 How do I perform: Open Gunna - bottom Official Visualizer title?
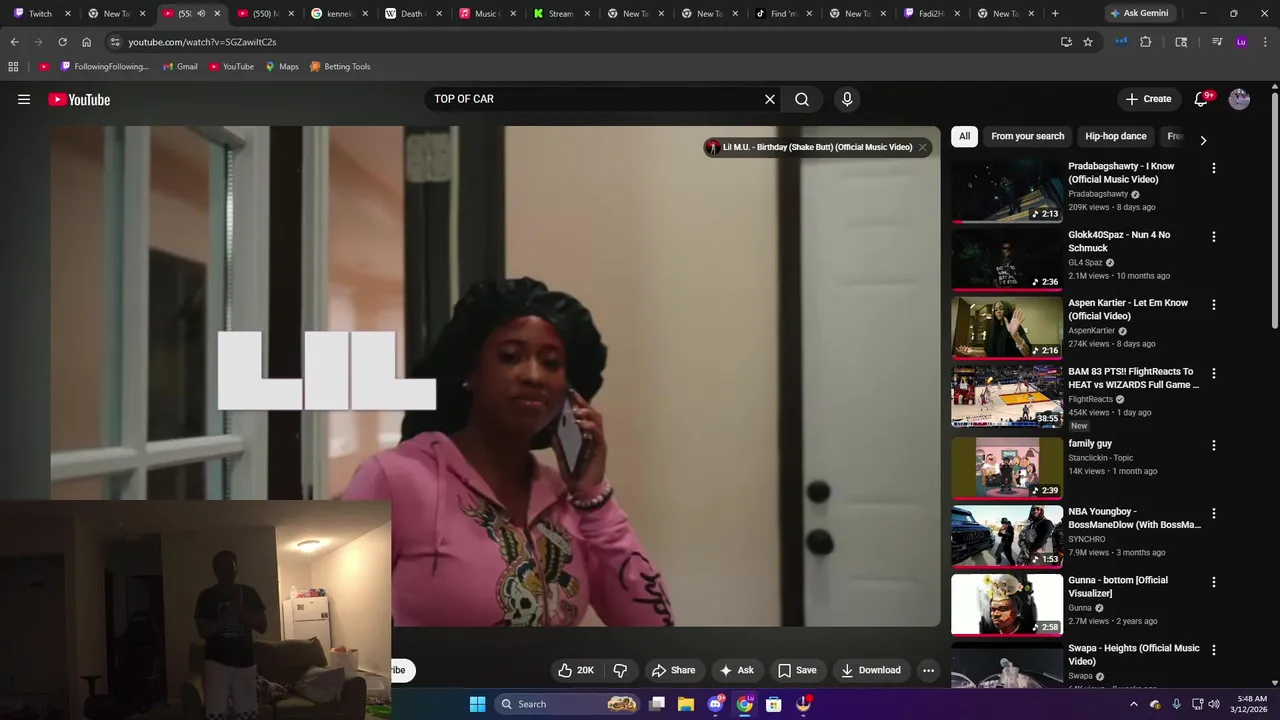[1118, 587]
